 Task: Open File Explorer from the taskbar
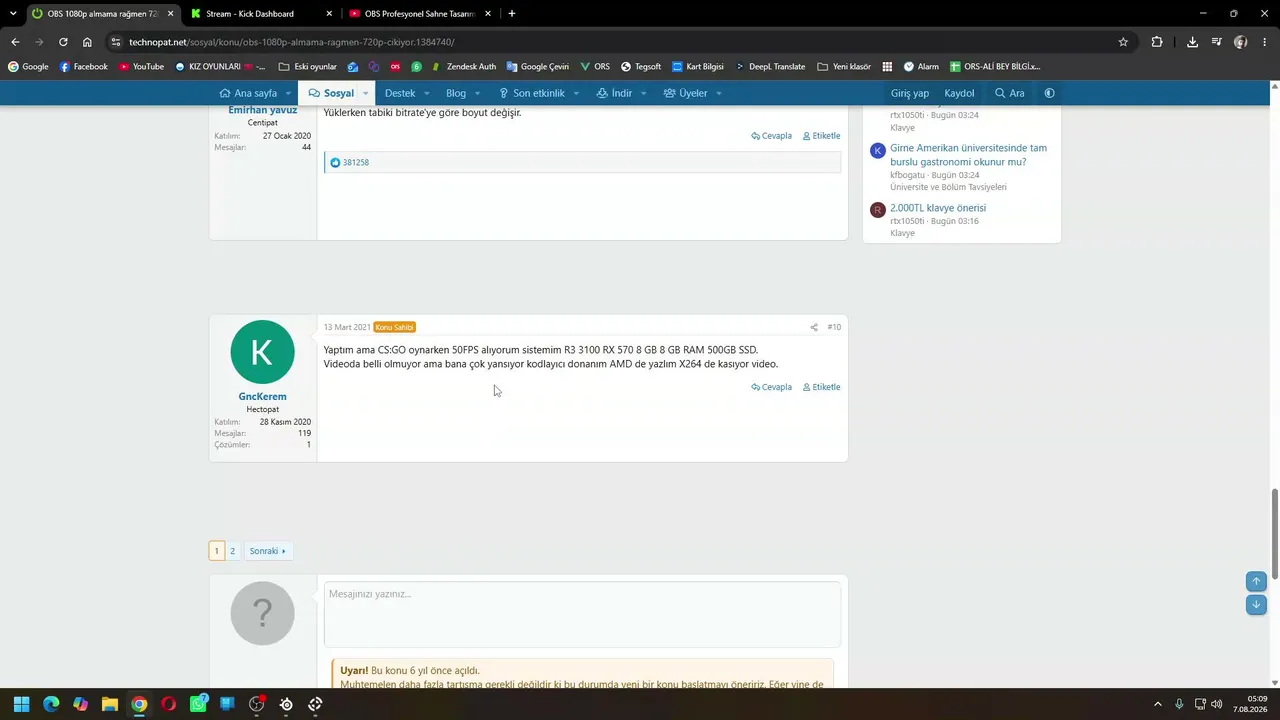click(110, 704)
